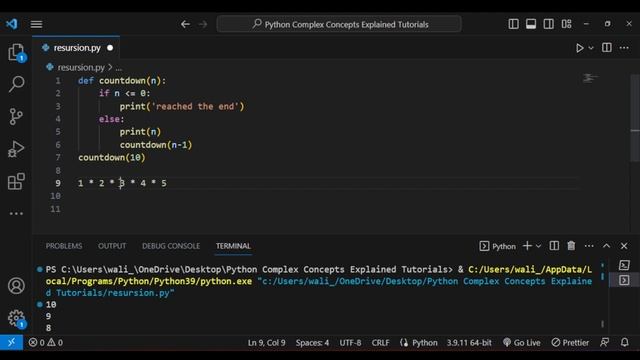Change end of line CRLF
640x360 pixels.
pyautogui.click(x=380, y=342)
